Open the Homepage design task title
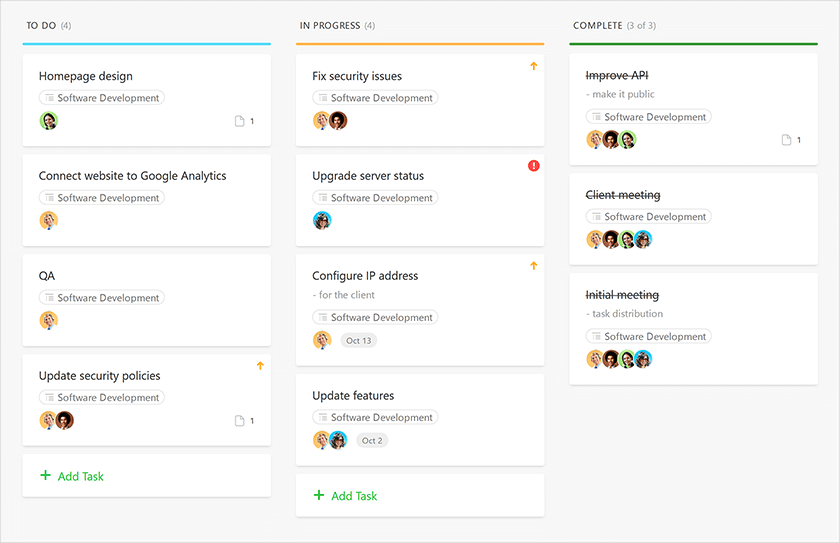840x543 pixels. point(86,76)
